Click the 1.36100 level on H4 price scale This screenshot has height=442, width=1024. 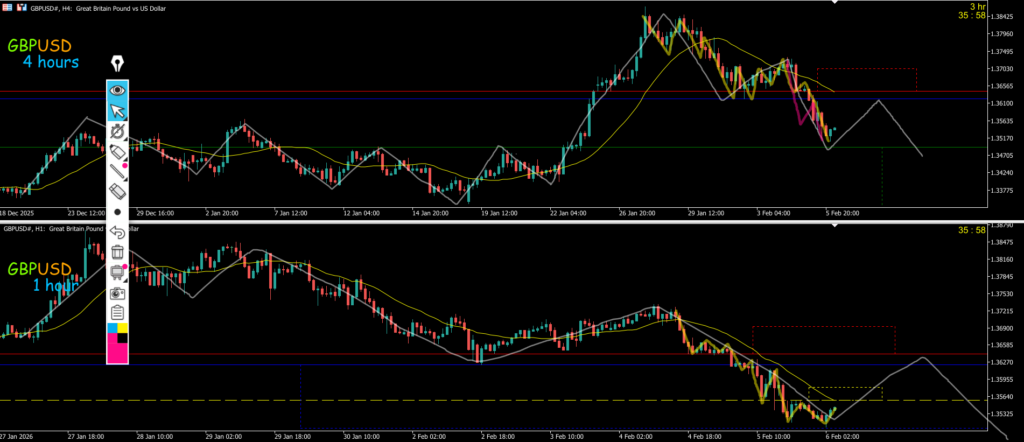click(996, 104)
